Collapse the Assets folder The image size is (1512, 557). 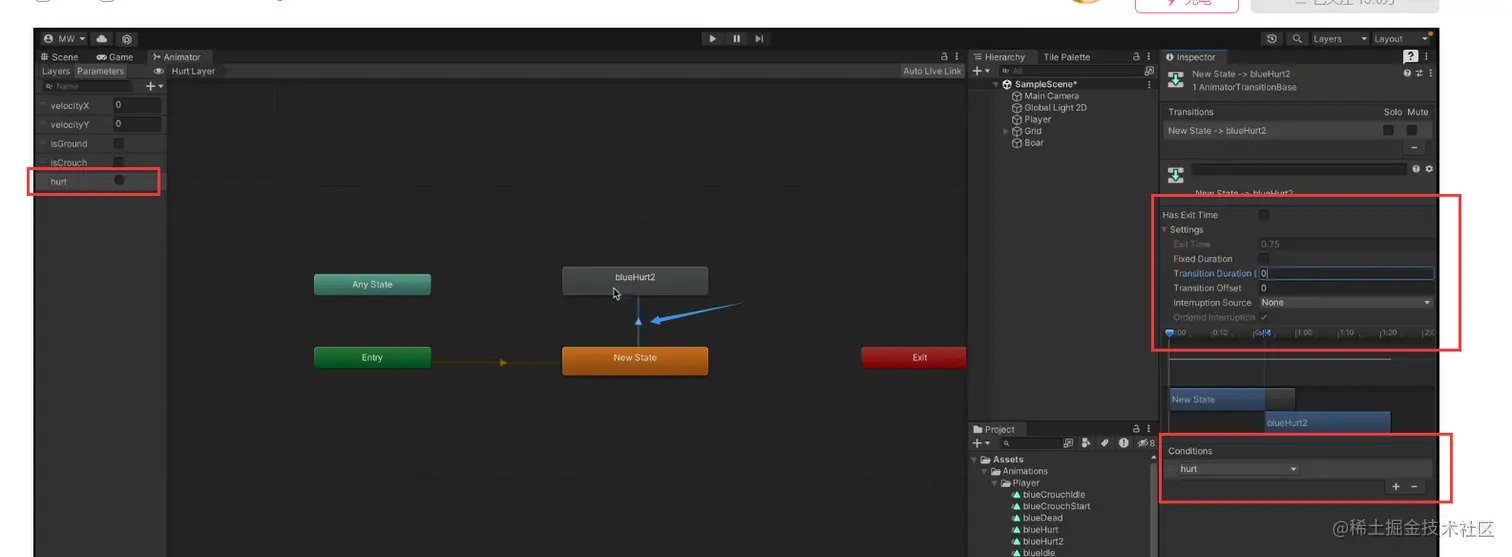pyautogui.click(x=974, y=460)
